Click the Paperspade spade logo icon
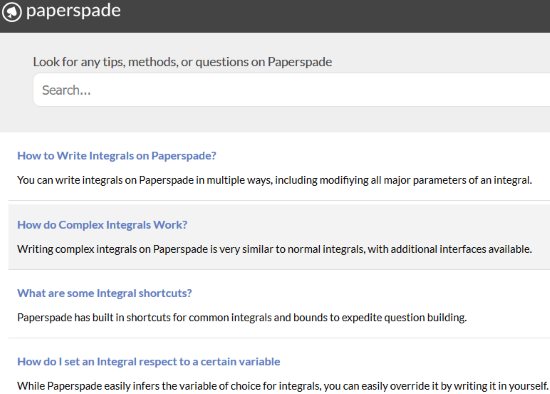The width and height of the screenshot is (550, 394). click(x=12, y=12)
